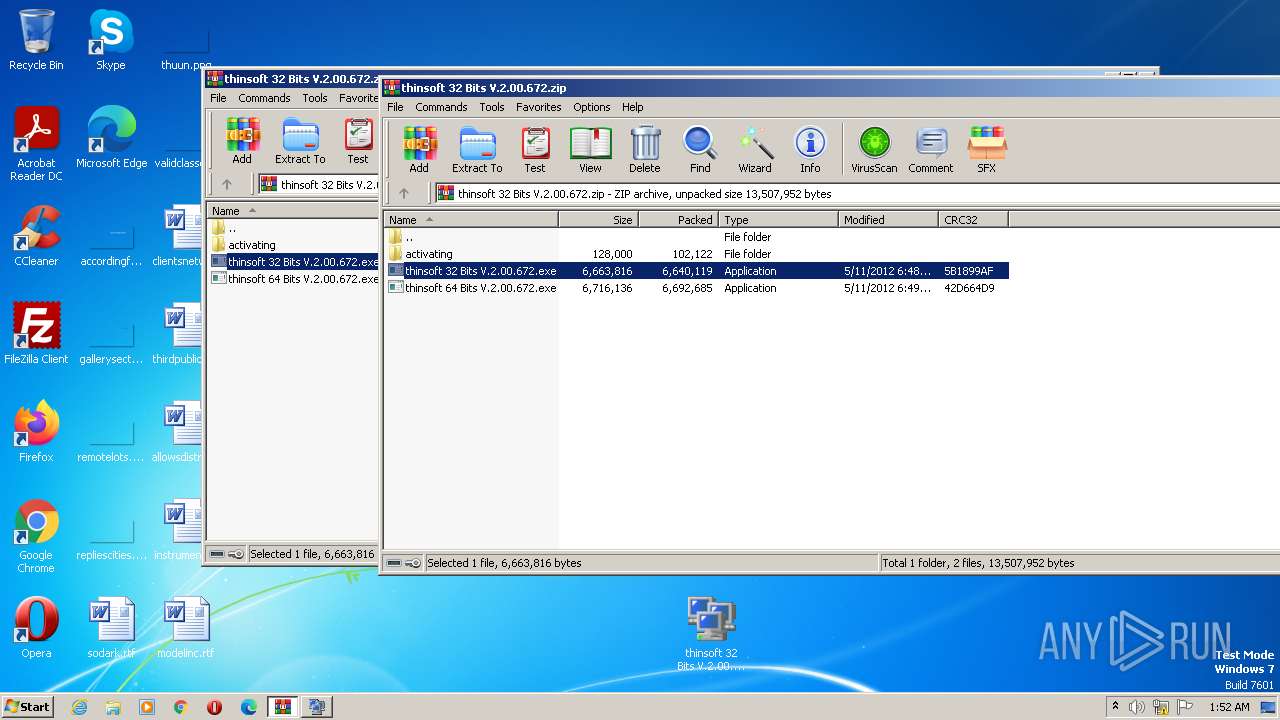This screenshot has height=720, width=1280.
Task: Open Windows Explorer from the taskbar
Action: [x=113, y=707]
